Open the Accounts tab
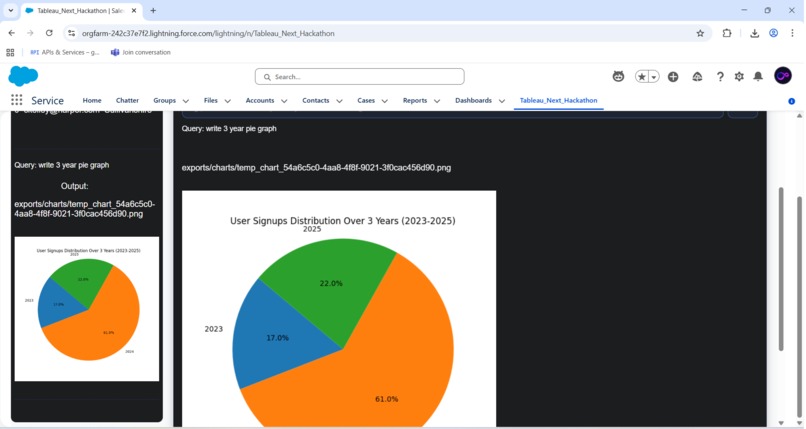Viewport: 806px width, 429px height. coord(260,100)
